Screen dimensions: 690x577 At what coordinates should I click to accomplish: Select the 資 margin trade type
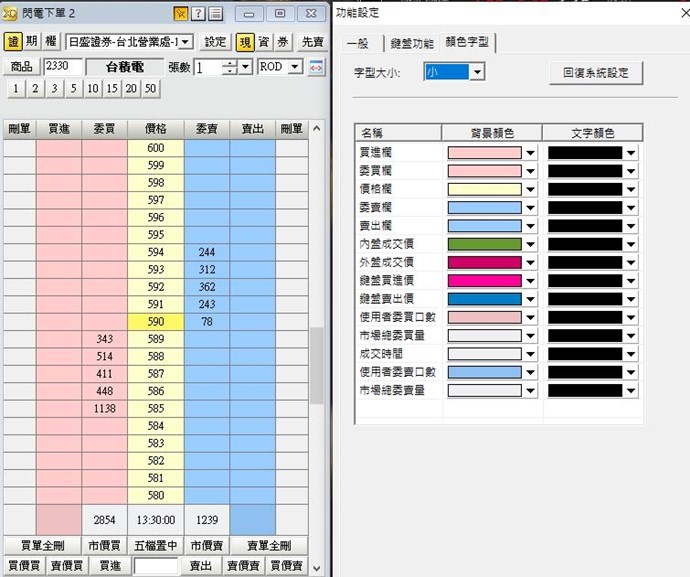[264, 42]
